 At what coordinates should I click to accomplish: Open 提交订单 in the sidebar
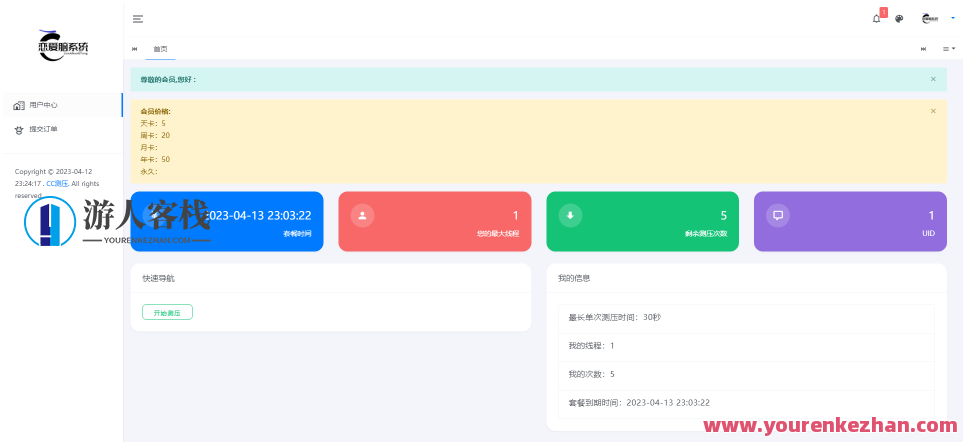43,129
